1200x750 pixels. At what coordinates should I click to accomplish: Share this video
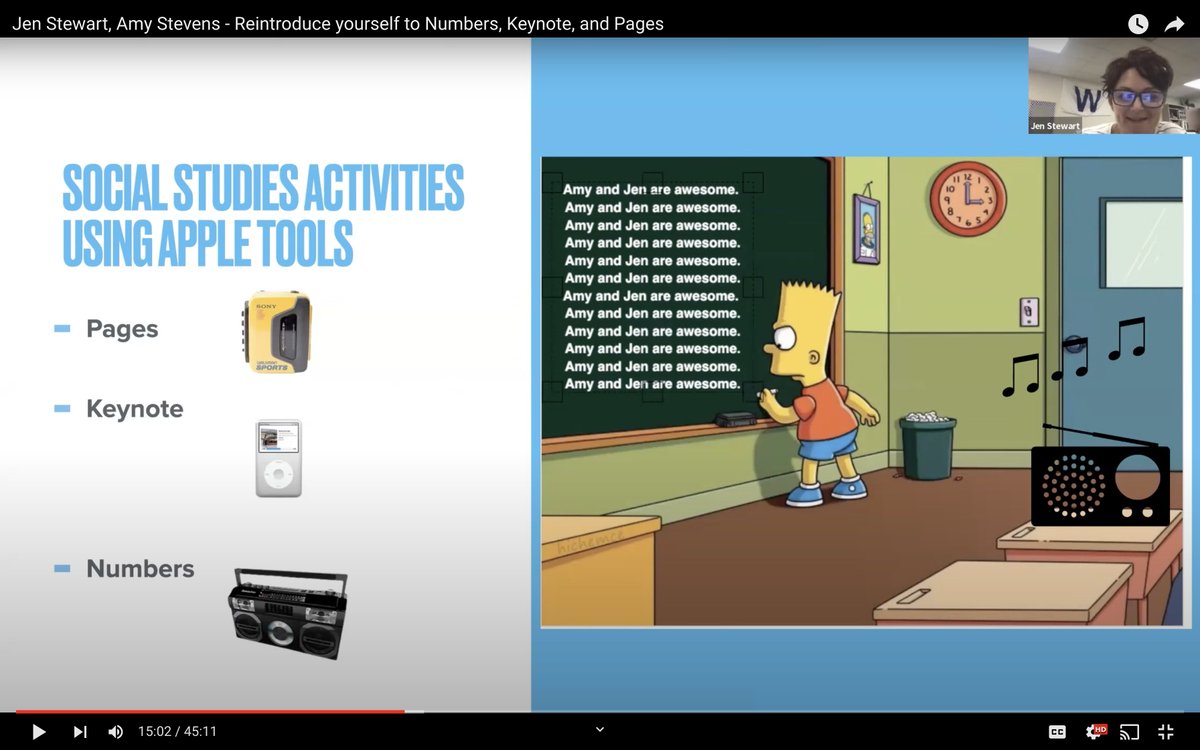point(1175,23)
